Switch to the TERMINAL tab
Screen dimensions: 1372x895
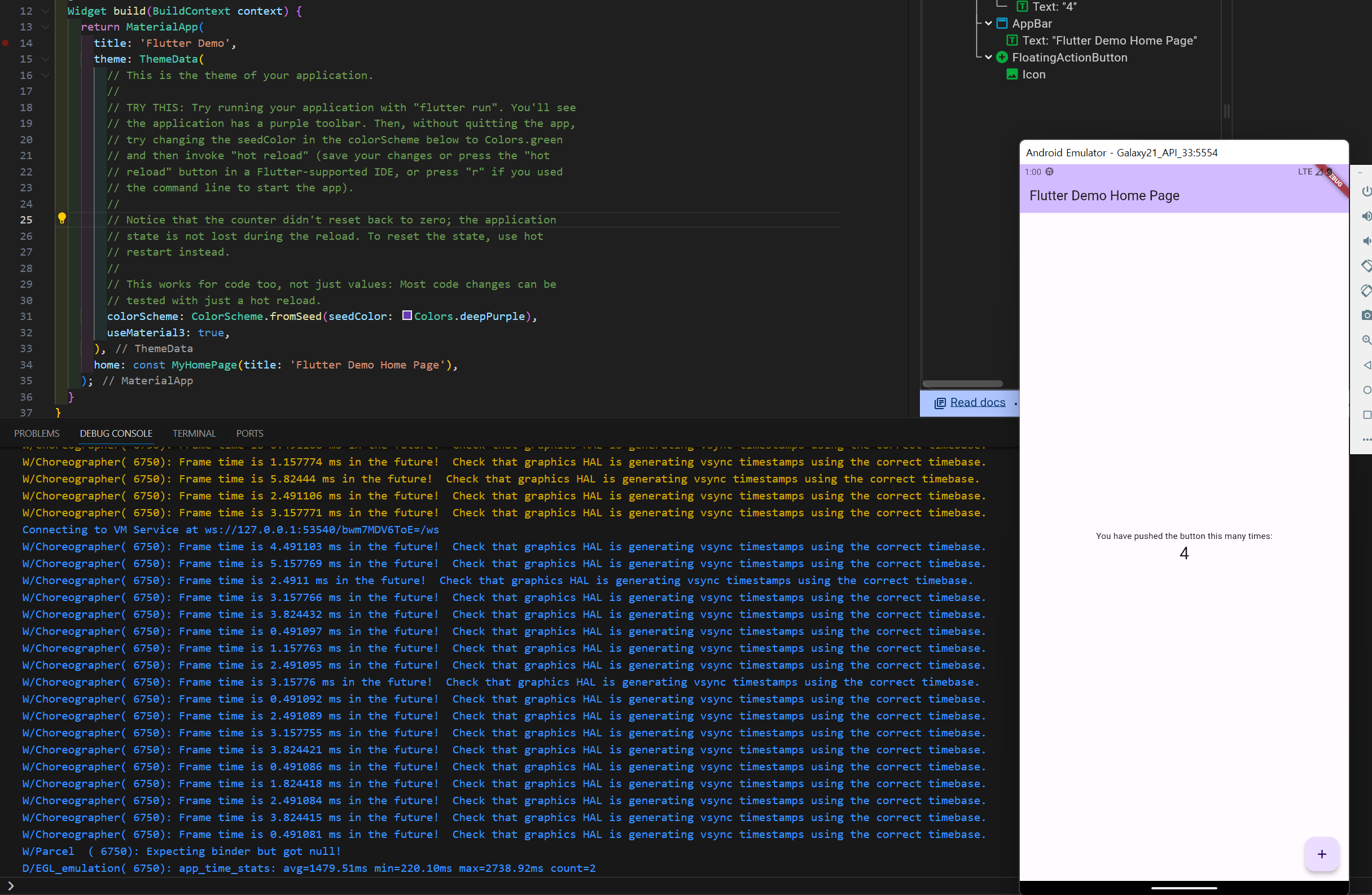(x=194, y=433)
